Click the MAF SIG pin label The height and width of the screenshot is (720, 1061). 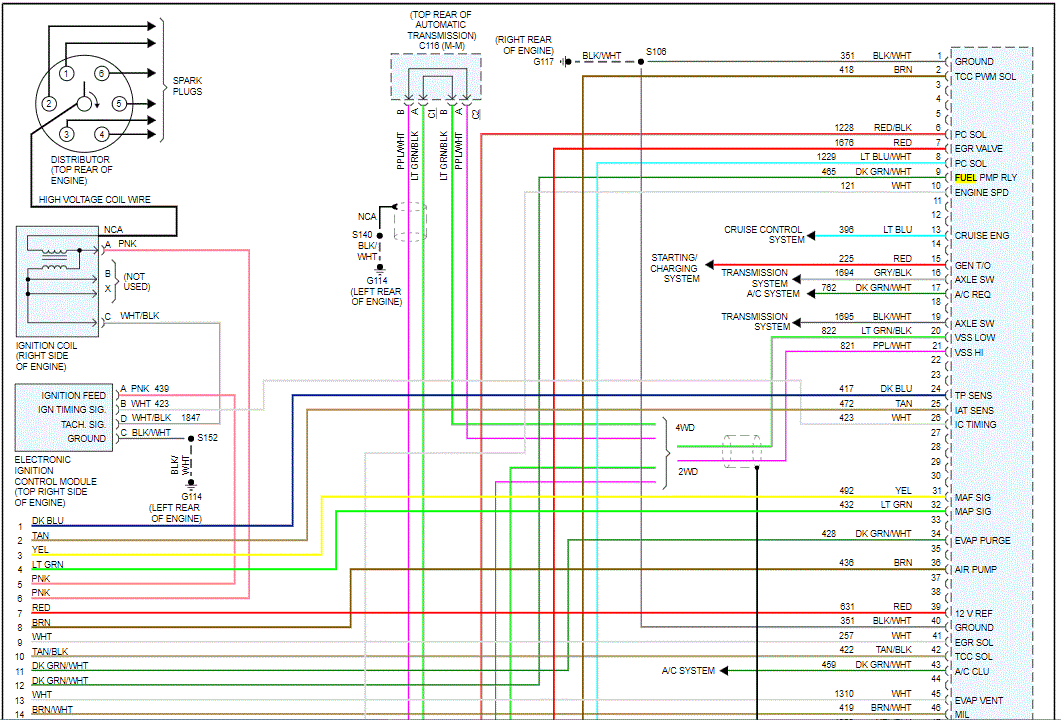pos(973,497)
